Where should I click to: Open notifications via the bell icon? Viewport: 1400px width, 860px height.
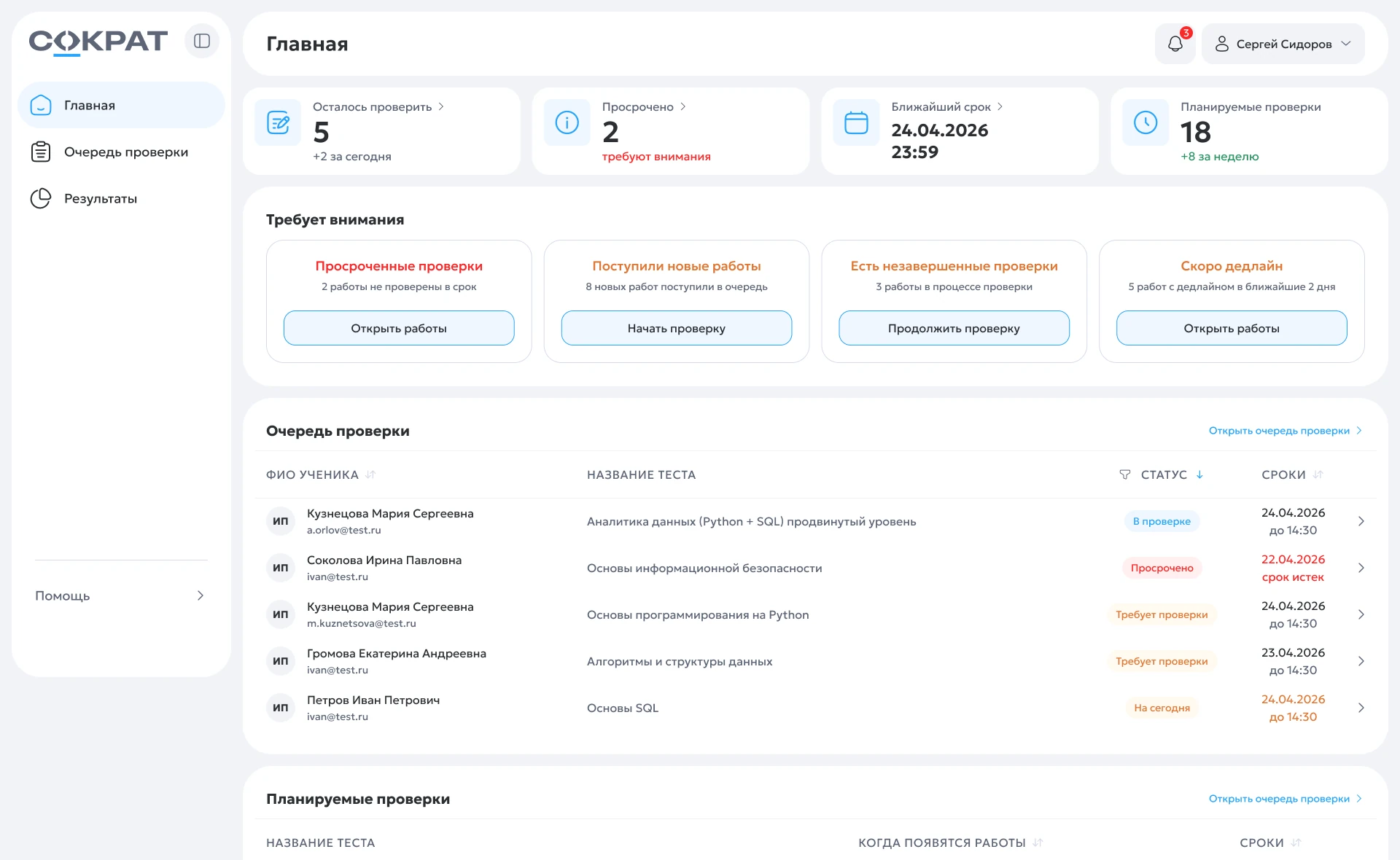click(1175, 44)
